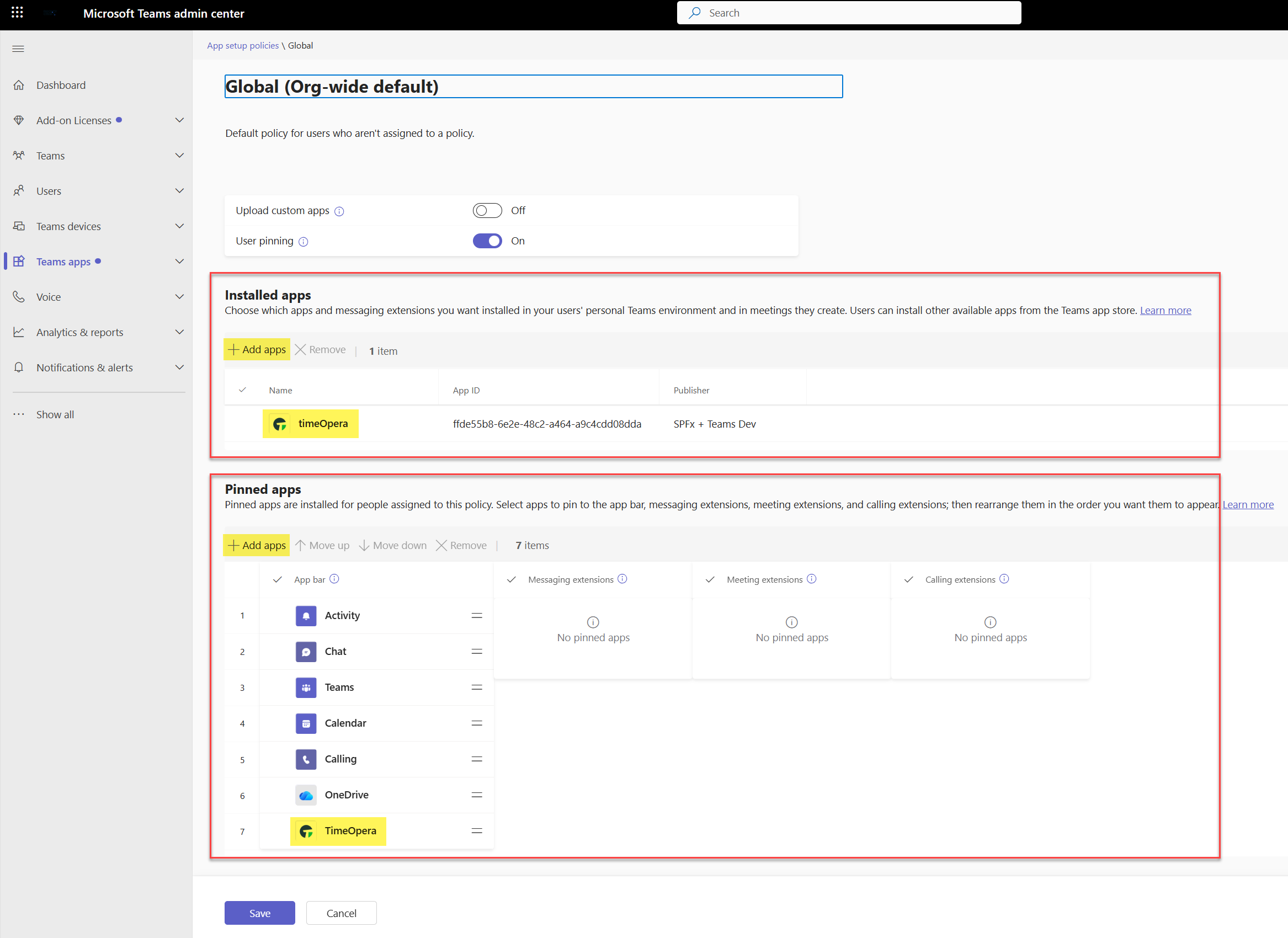Click the info icon next to Messaging extensions
Screen dimensions: 1288x938
pyautogui.click(x=622, y=579)
